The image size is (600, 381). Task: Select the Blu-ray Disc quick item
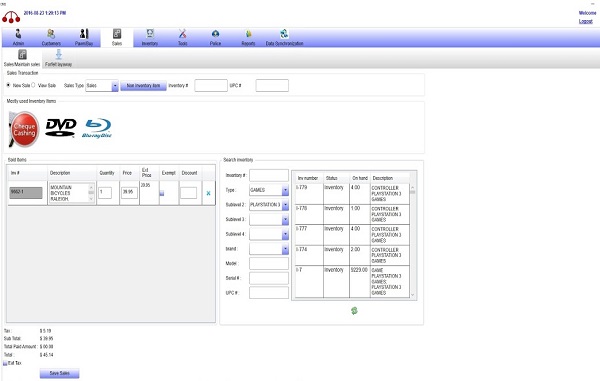97,128
